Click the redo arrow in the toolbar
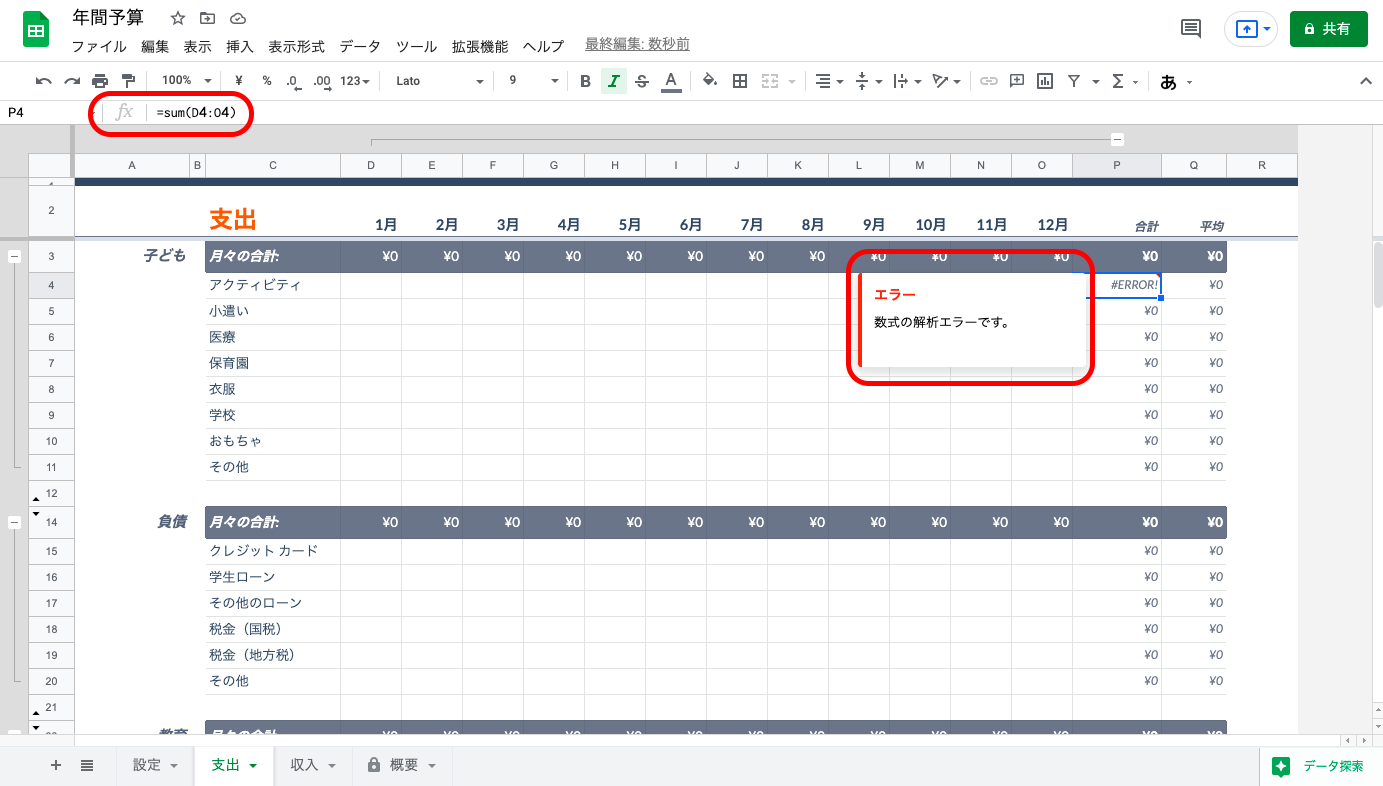This screenshot has width=1383, height=786. (71, 81)
